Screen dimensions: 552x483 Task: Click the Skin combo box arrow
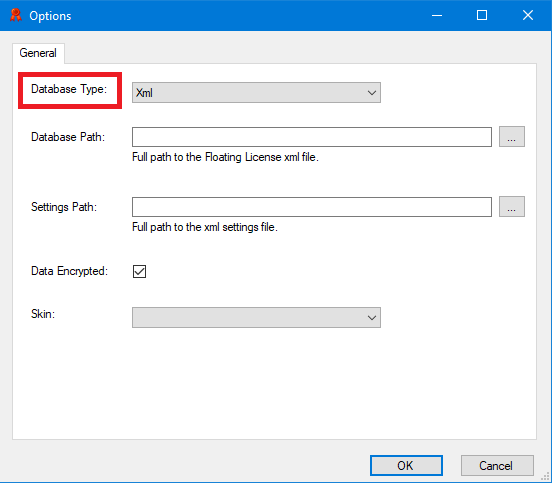click(372, 318)
